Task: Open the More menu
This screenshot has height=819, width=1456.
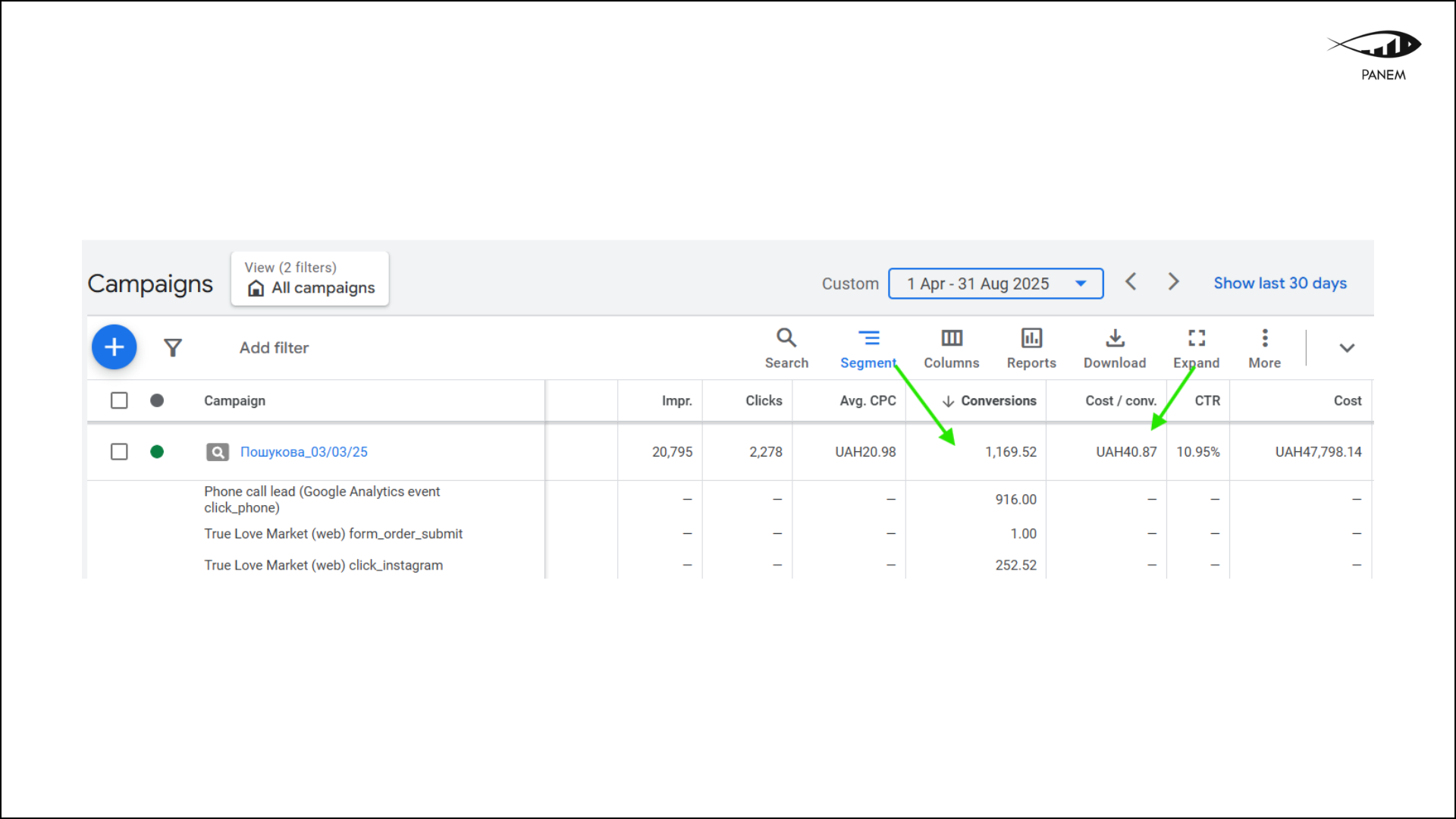Action: coord(1264,347)
